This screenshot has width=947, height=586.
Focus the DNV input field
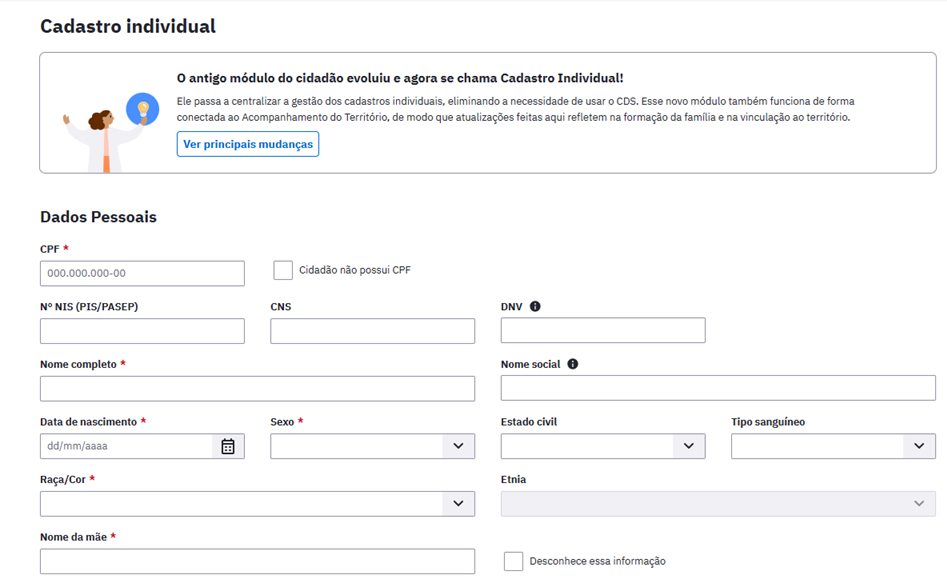603,330
